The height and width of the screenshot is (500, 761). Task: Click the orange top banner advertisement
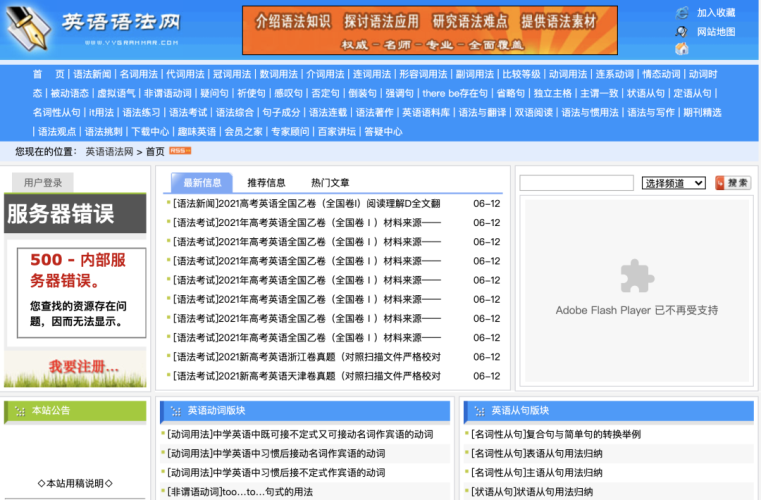[429, 30]
